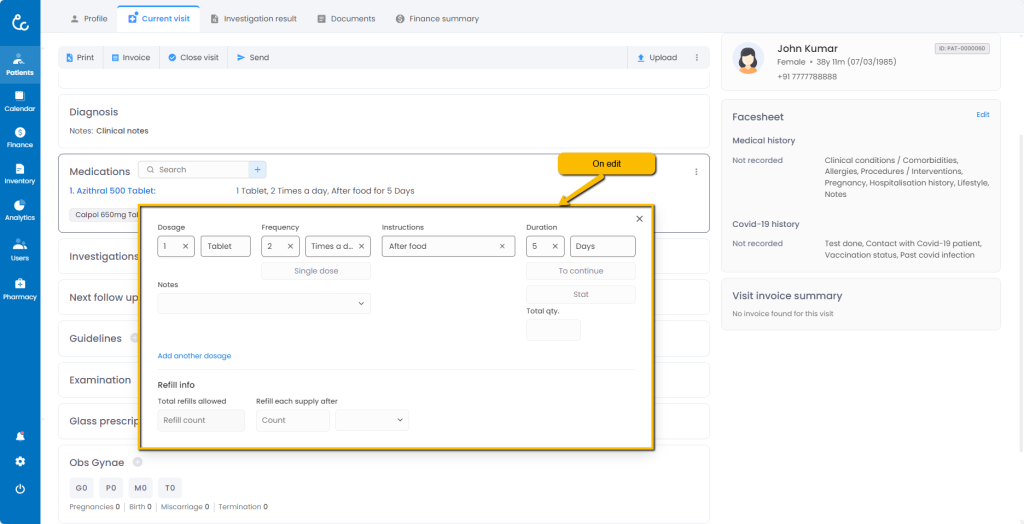
Task: Go to Finance in the sidebar
Action: tap(20, 137)
